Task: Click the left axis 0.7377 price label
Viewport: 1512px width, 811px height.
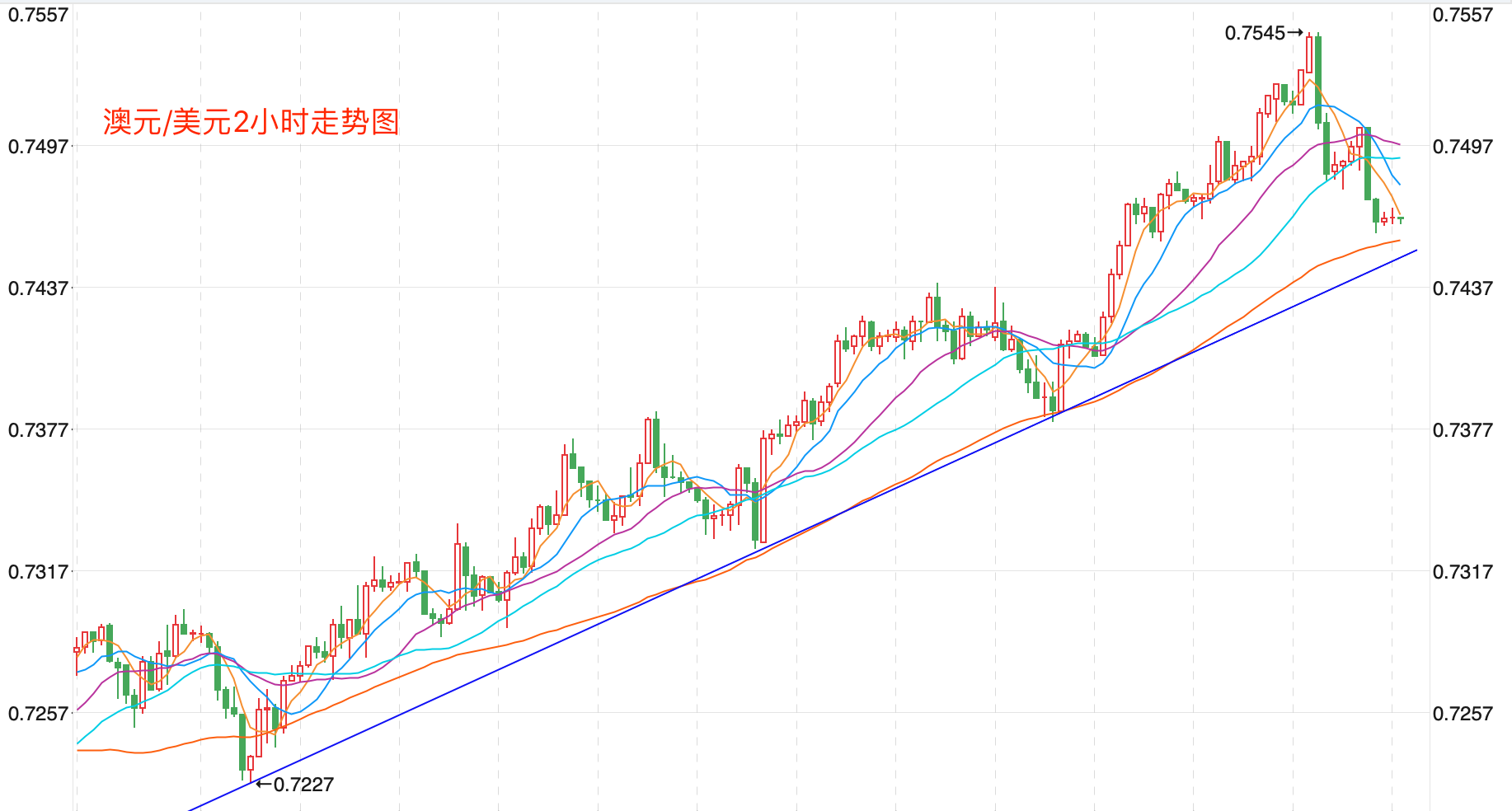Action: pyautogui.click(x=38, y=430)
